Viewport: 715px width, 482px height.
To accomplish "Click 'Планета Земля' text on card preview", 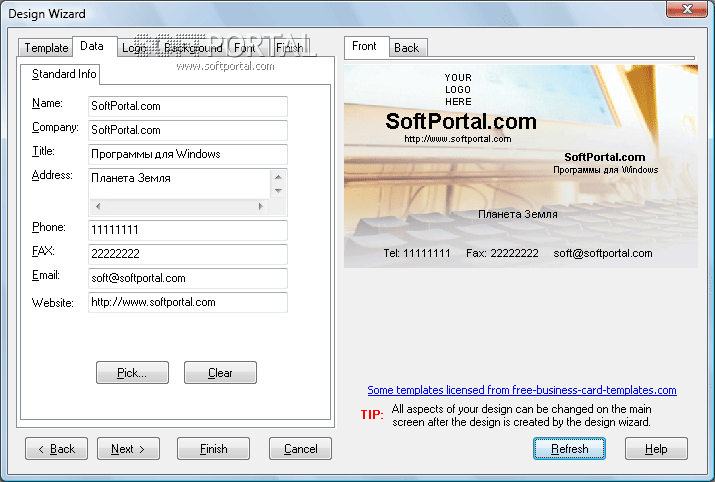I will [x=518, y=214].
